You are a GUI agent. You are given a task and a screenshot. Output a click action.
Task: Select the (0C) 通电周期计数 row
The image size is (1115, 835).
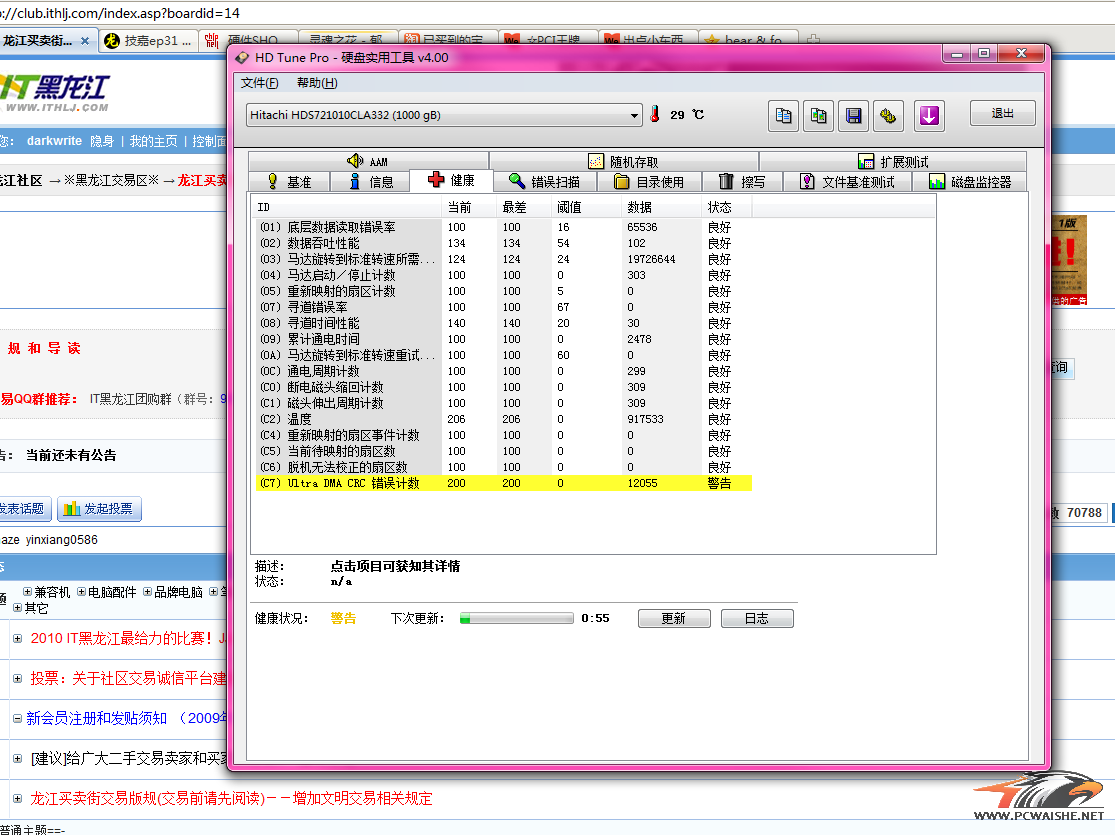tap(503, 371)
